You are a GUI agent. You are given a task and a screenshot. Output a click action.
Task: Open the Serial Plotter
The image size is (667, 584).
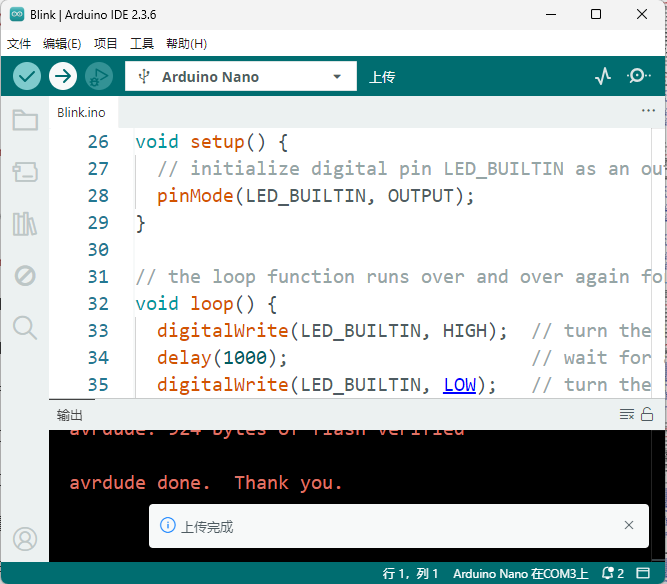603,77
